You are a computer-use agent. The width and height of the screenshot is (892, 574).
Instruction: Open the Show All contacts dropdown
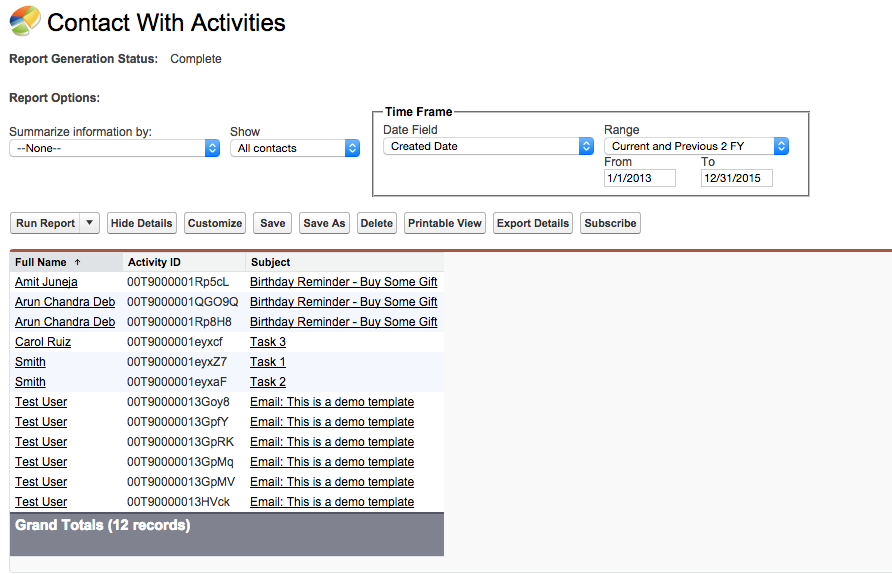pos(295,148)
